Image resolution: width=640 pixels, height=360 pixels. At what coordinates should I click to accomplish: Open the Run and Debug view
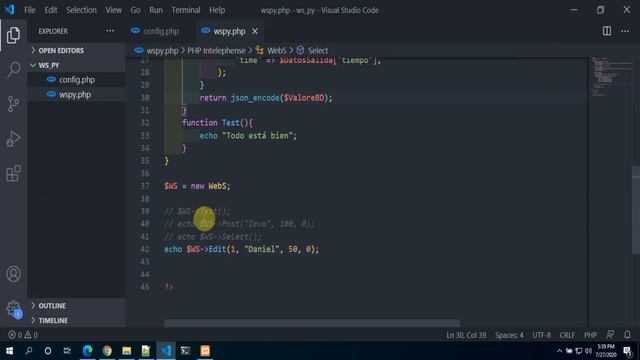point(13,139)
